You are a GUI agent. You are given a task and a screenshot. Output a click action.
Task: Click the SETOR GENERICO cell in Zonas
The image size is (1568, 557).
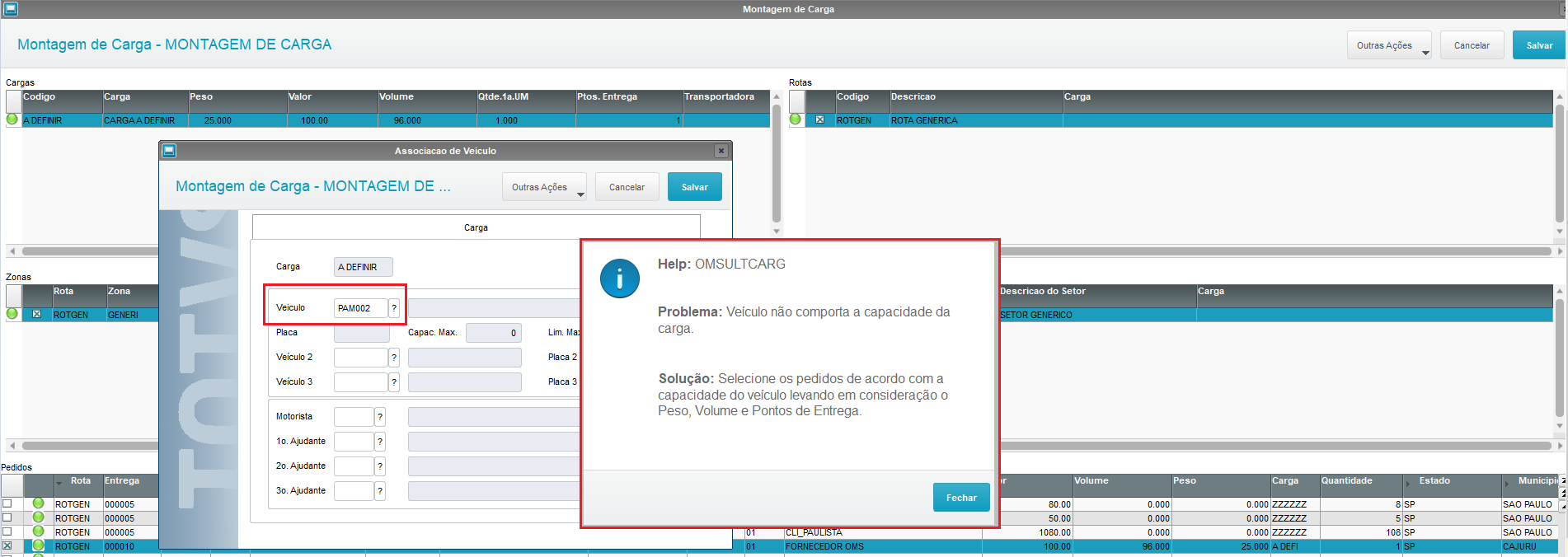pyautogui.click(x=1097, y=315)
